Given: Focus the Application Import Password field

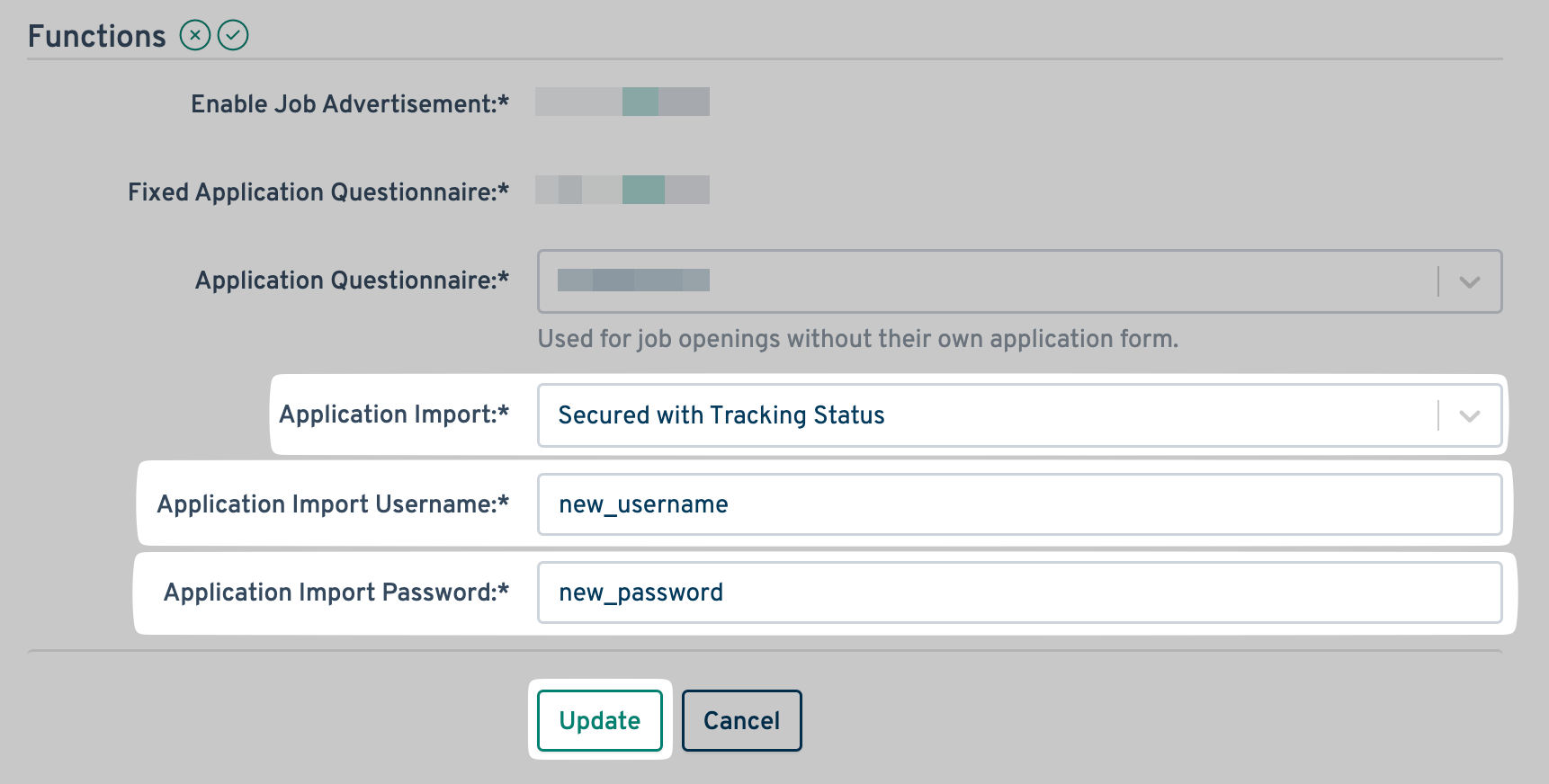Looking at the screenshot, I should pos(1019,592).
